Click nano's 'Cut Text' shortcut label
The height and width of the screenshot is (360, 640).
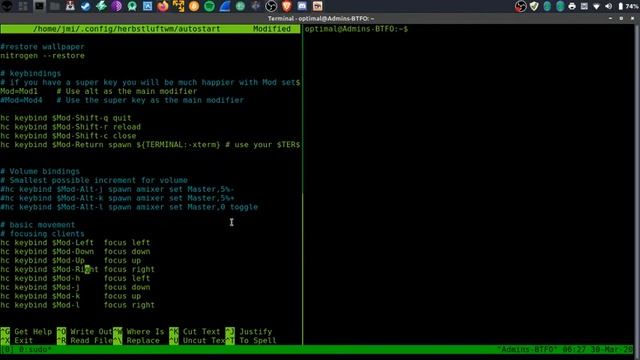pyautogui.click(x=201, y=332)
